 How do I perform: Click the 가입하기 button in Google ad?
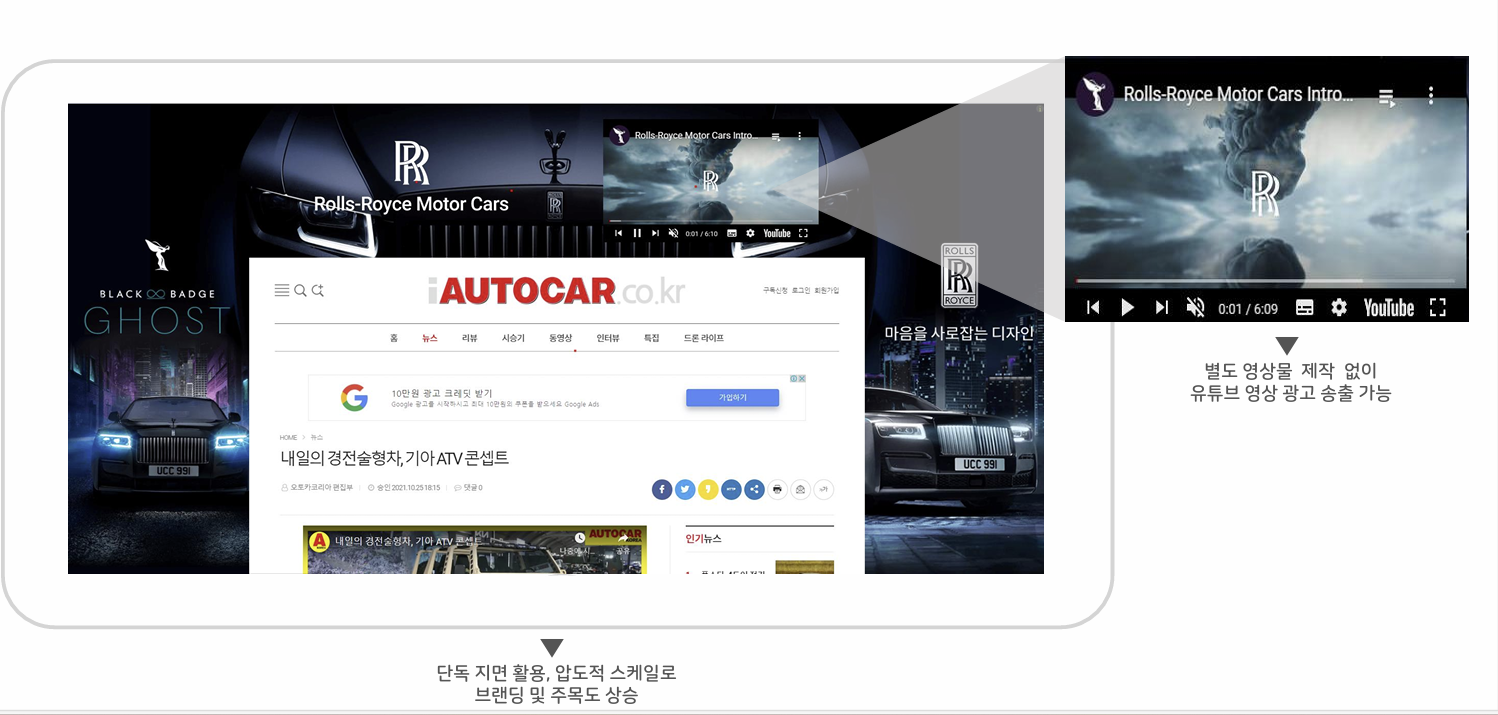(x=732, y=397)
